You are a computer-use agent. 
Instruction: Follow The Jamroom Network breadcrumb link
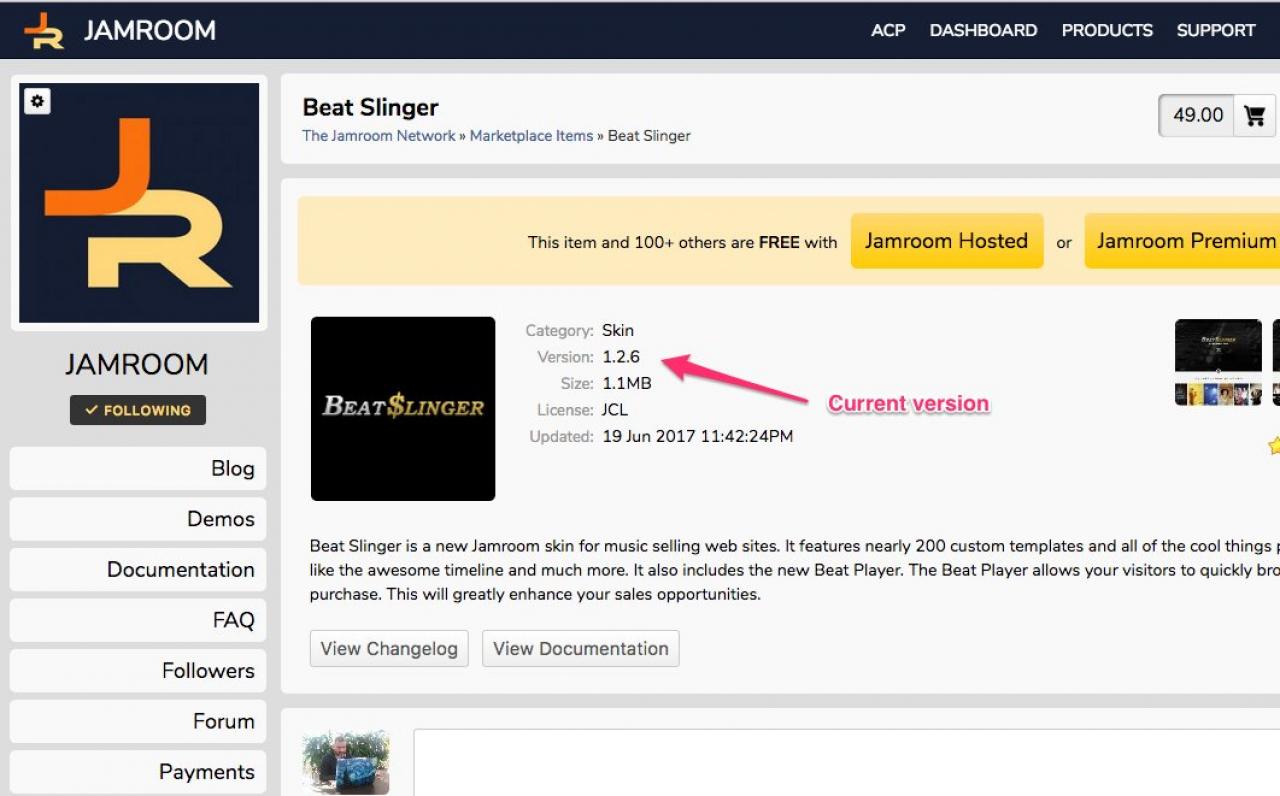click(379, 136)
